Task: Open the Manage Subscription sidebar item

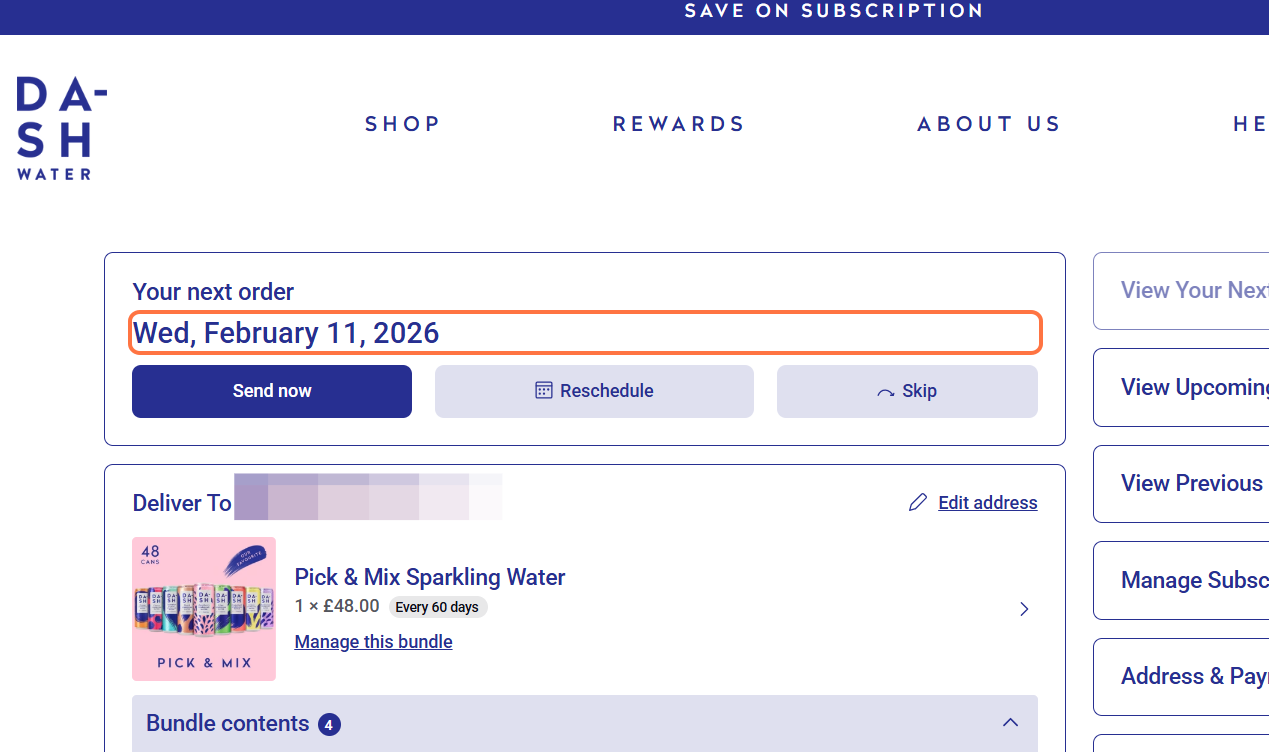Action: coord(1190,581)
